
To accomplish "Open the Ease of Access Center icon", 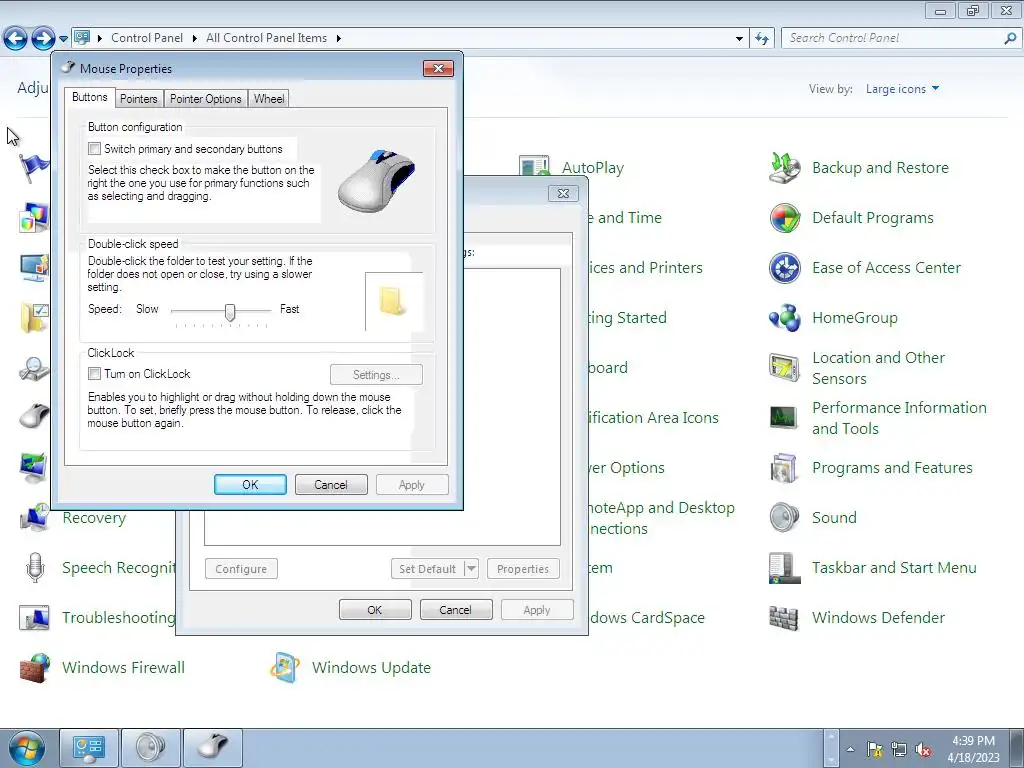I will (x=784, y=268).
